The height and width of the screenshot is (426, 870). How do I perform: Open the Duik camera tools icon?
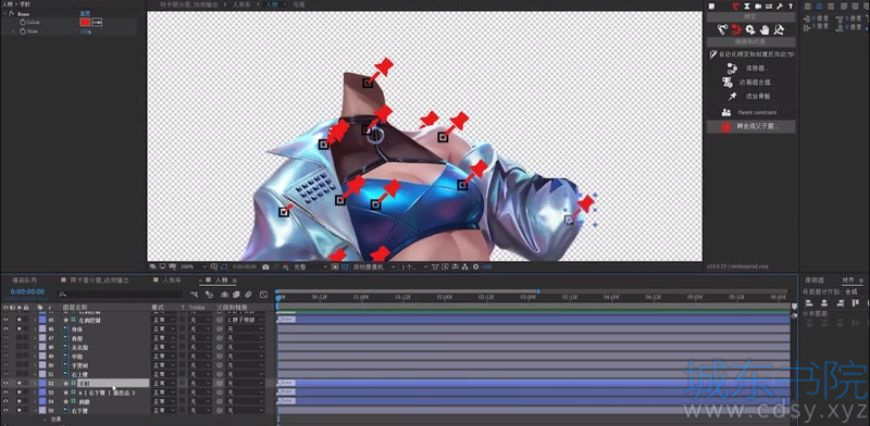pos(758,6)
